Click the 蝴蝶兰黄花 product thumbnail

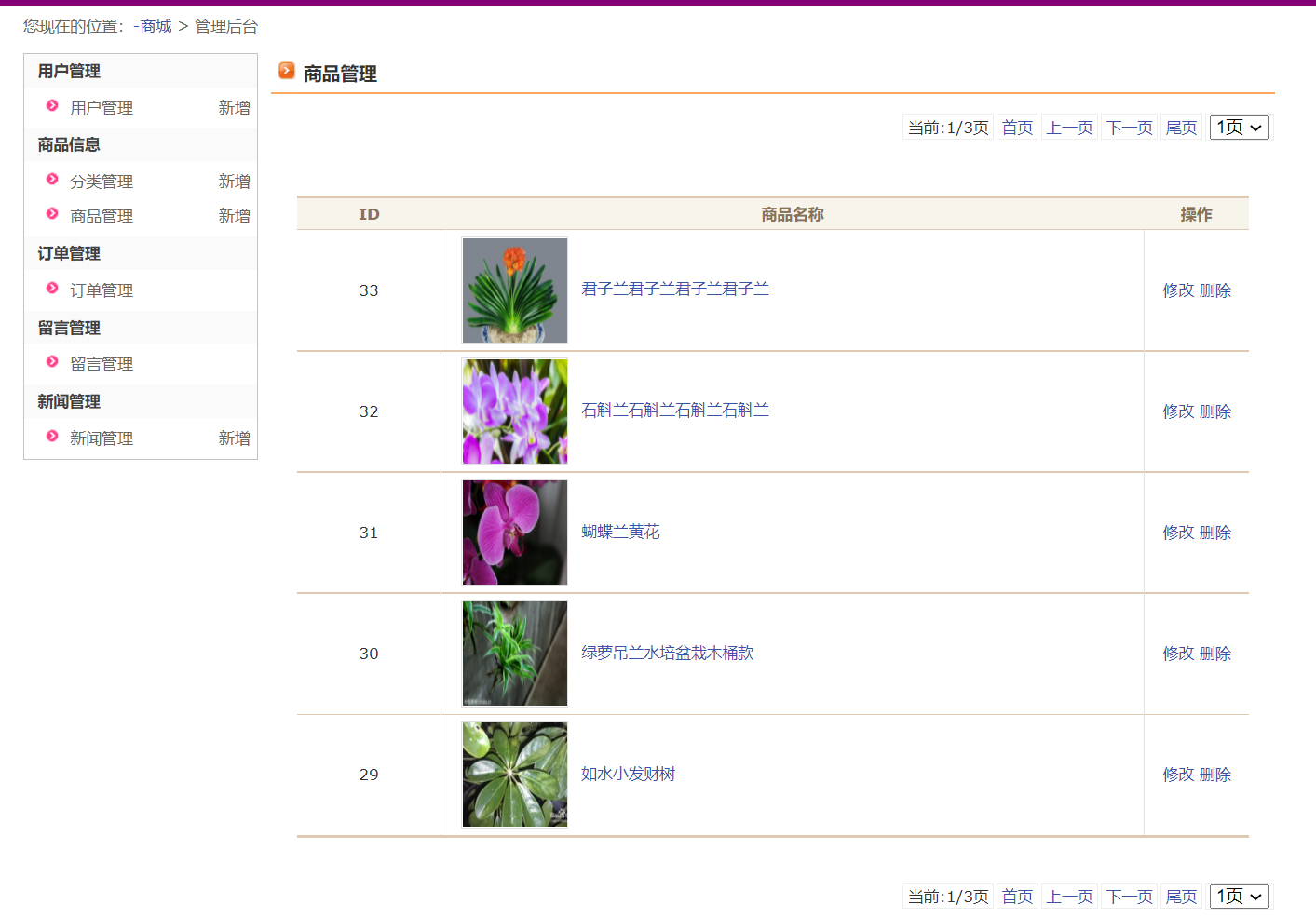pyautogui.click(x=515, y=533)
